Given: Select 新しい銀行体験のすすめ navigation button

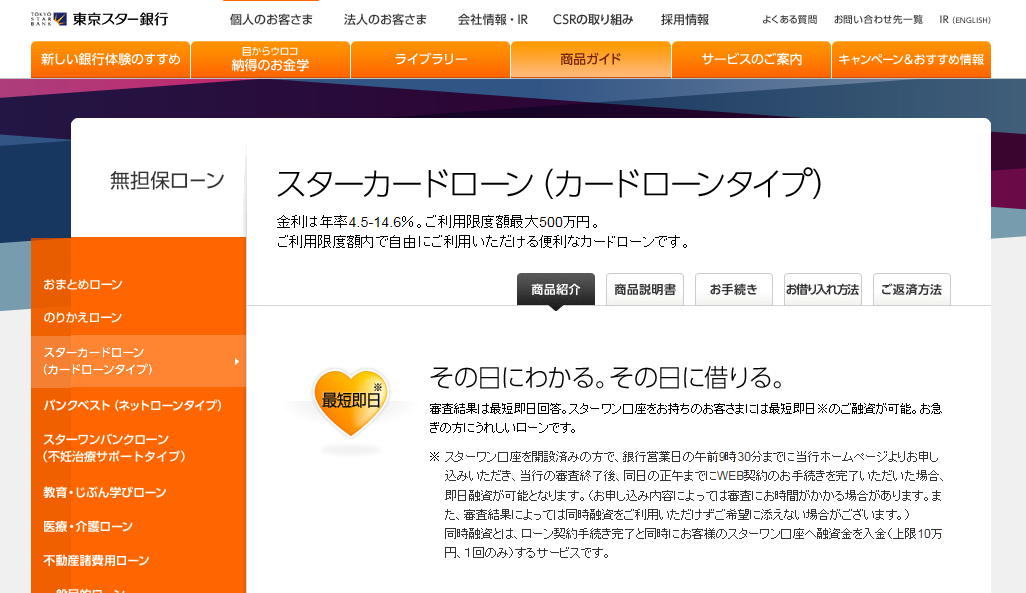Looking at the screenshot, I should click(111, 60).
